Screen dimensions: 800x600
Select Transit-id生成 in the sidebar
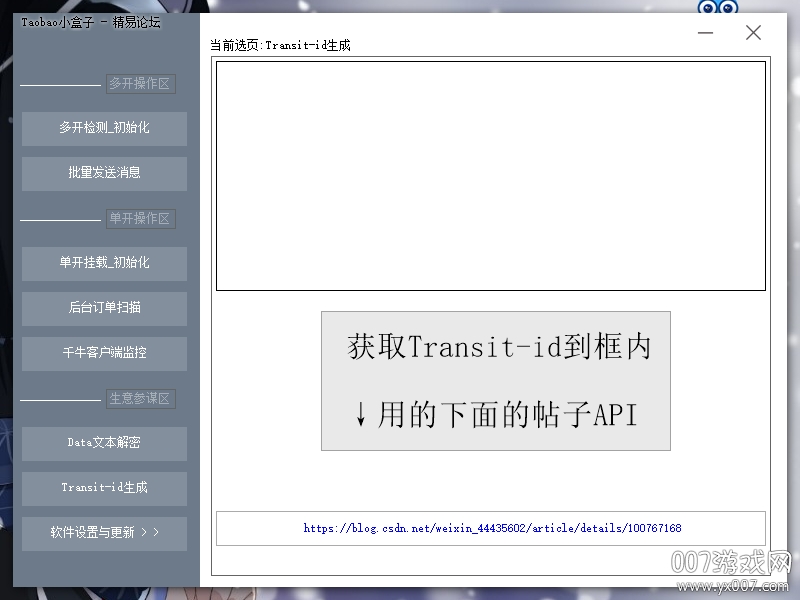[x=104, y=489]
